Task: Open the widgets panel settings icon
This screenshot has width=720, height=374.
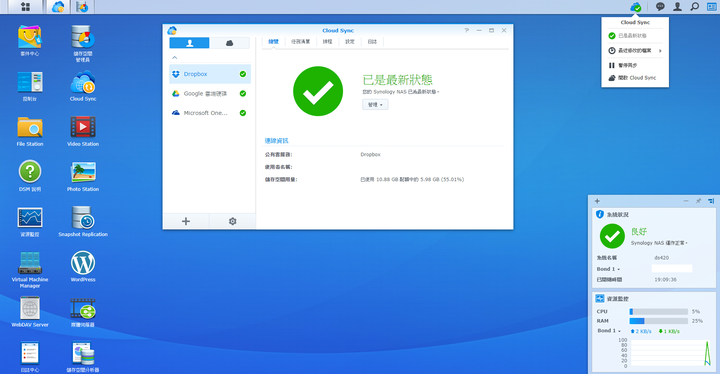Action: [711, 201]
